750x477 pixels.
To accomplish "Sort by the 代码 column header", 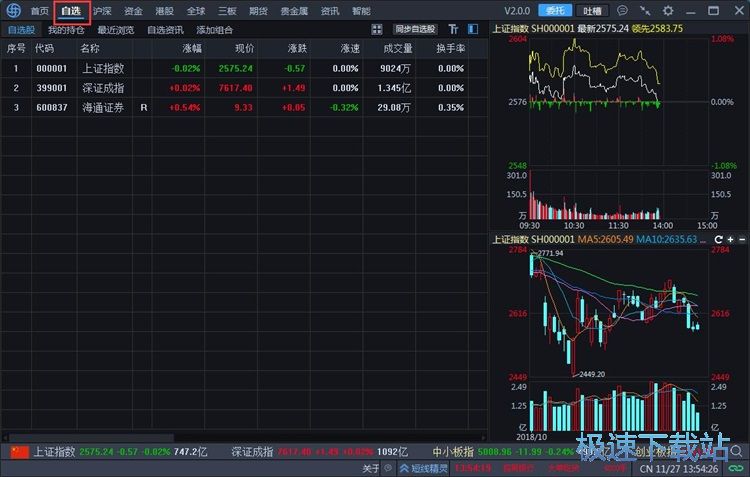I will (44, 48).
